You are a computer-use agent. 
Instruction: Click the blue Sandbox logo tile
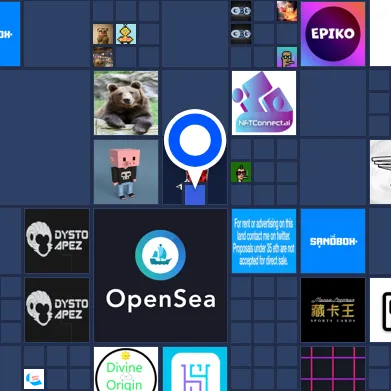point(333,241)
